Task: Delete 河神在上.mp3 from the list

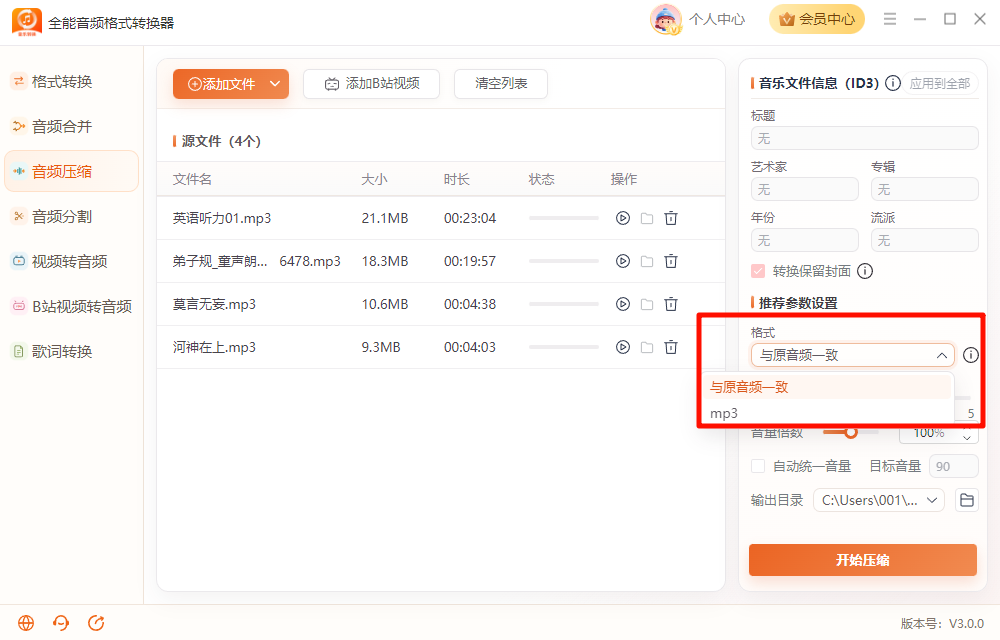Action: click(x=671, y=347)
